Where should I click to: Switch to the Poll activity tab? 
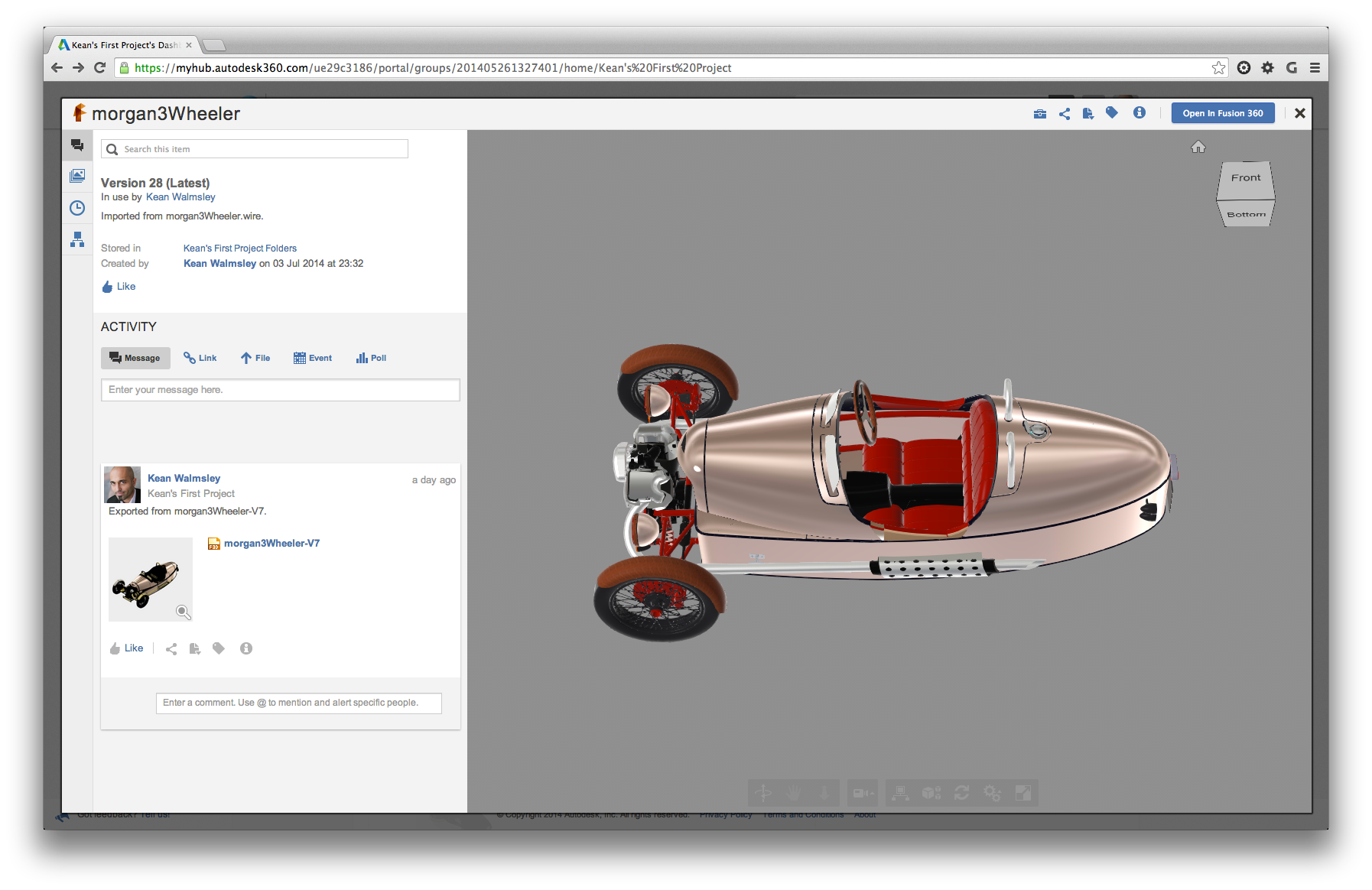(372, 358)
